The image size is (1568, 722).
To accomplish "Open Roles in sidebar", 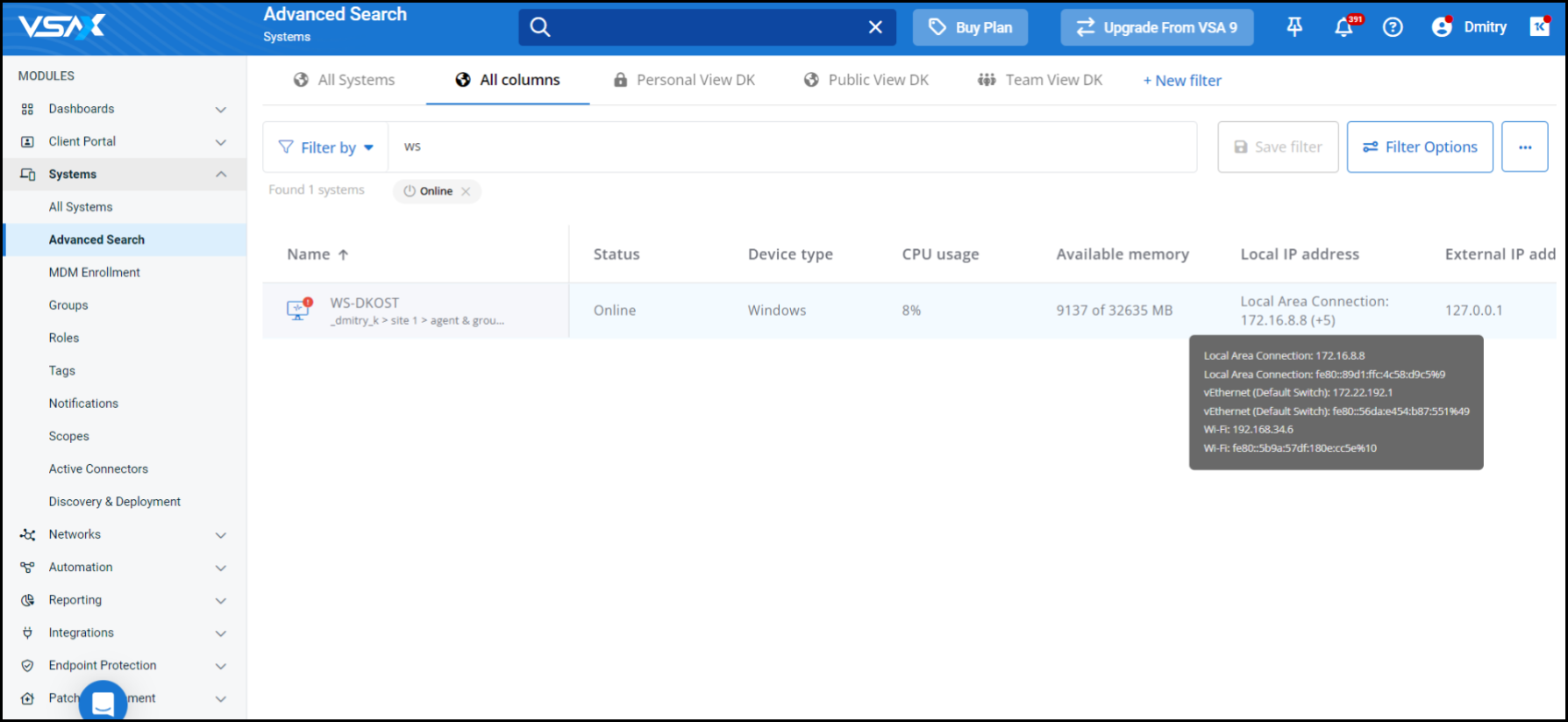I will (64, 338).
